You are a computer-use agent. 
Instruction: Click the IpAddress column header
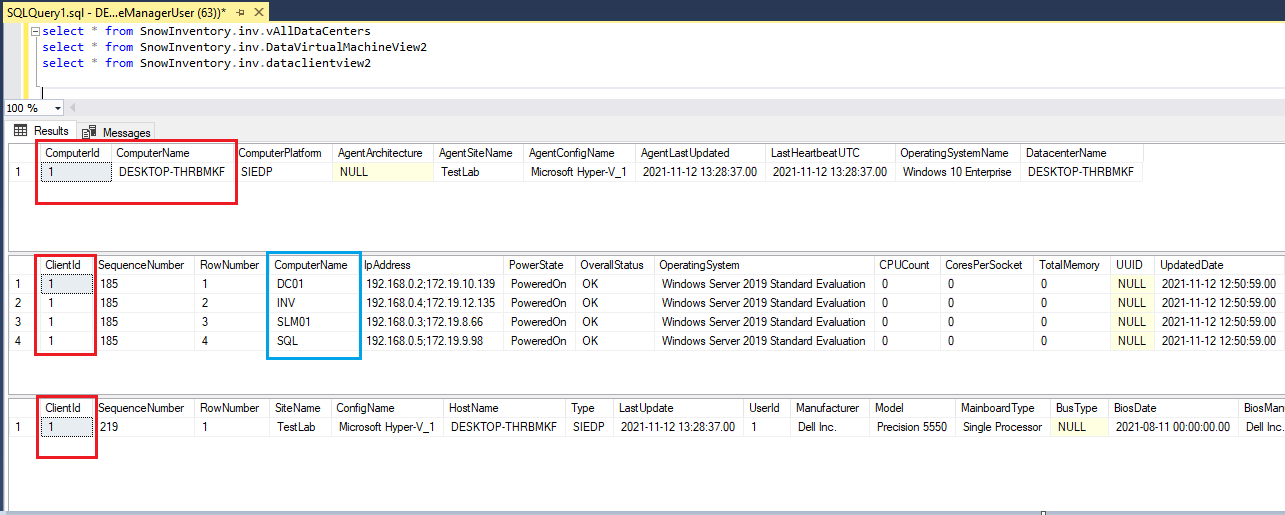(432, 265)
